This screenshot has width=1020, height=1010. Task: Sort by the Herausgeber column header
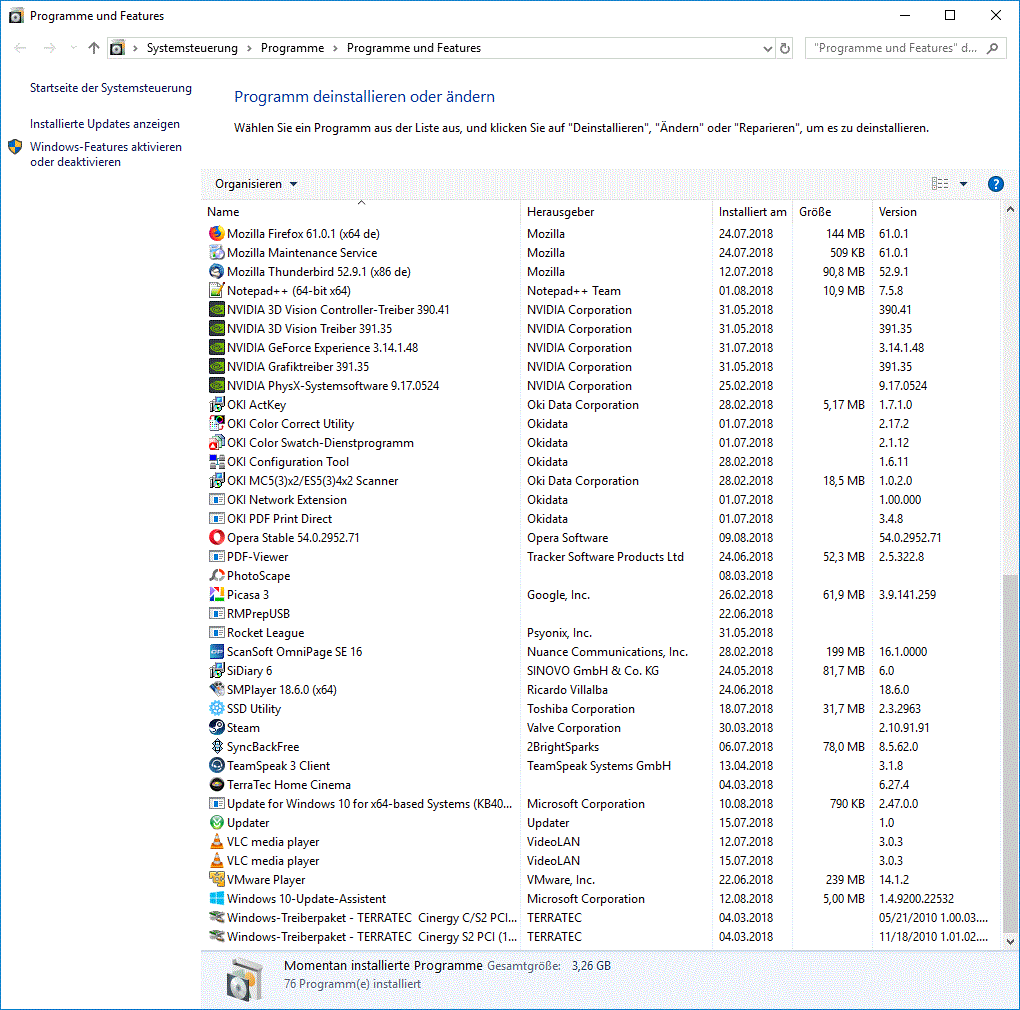click(616, 211)
